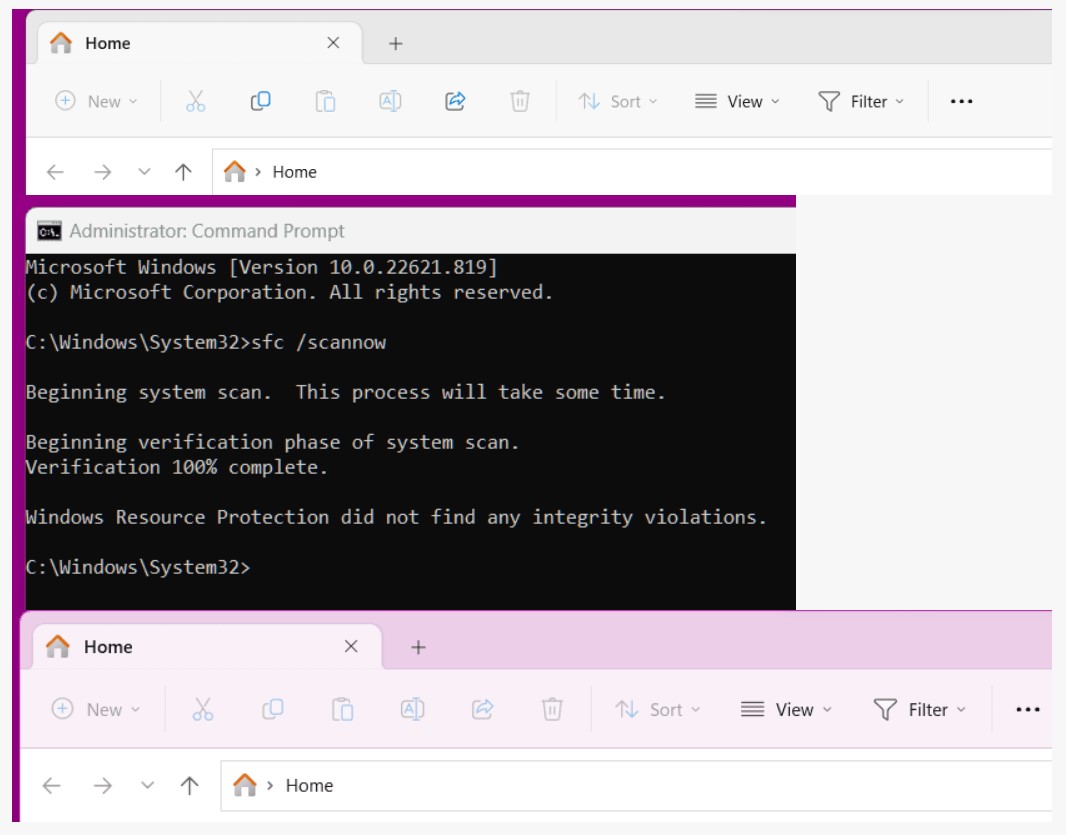The image size is (1066, 835).
Task: Go up one level in bottom Explorer window
Action: (190, 786)
